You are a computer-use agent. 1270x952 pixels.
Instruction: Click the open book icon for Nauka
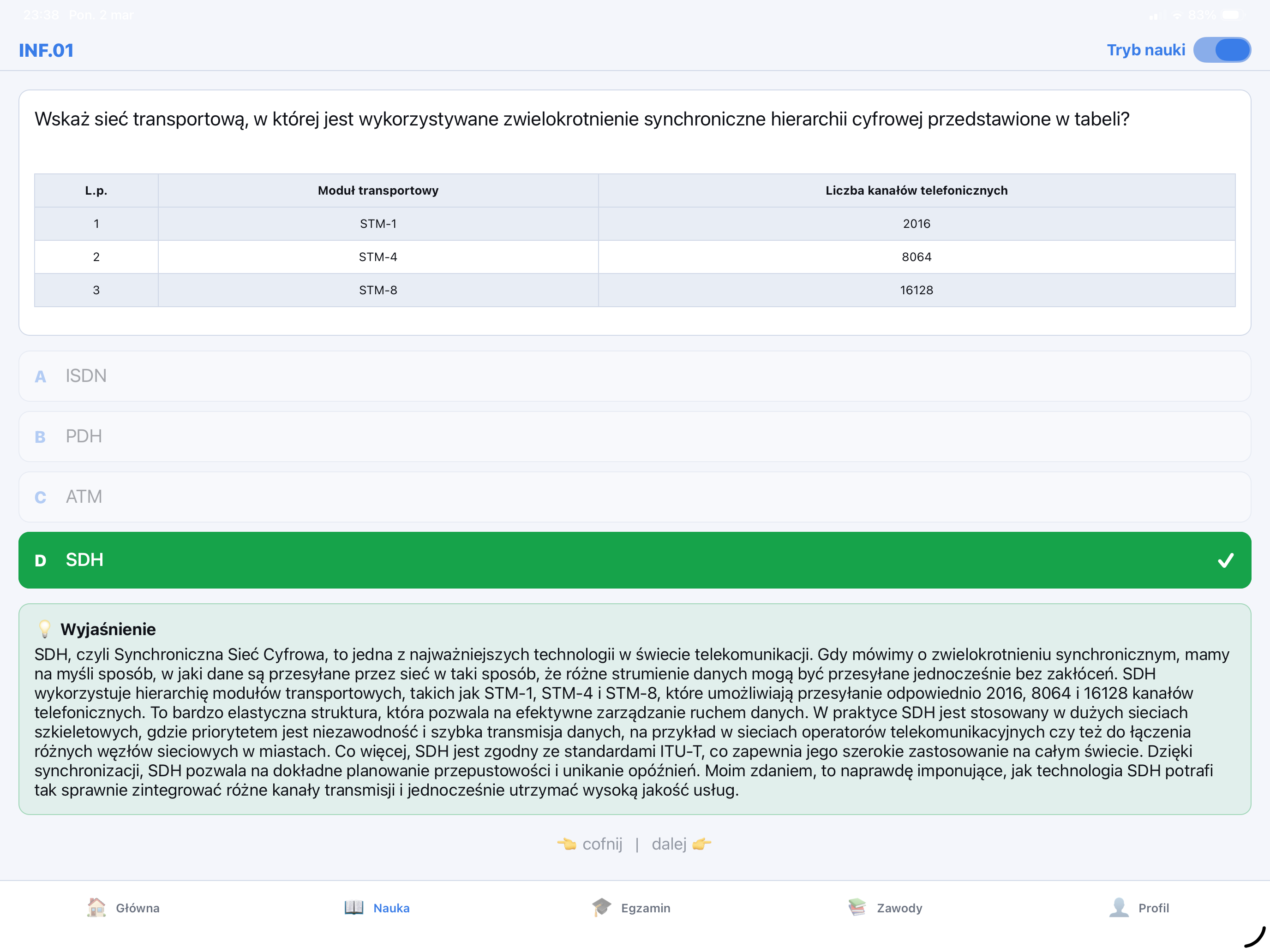[353, 907]
